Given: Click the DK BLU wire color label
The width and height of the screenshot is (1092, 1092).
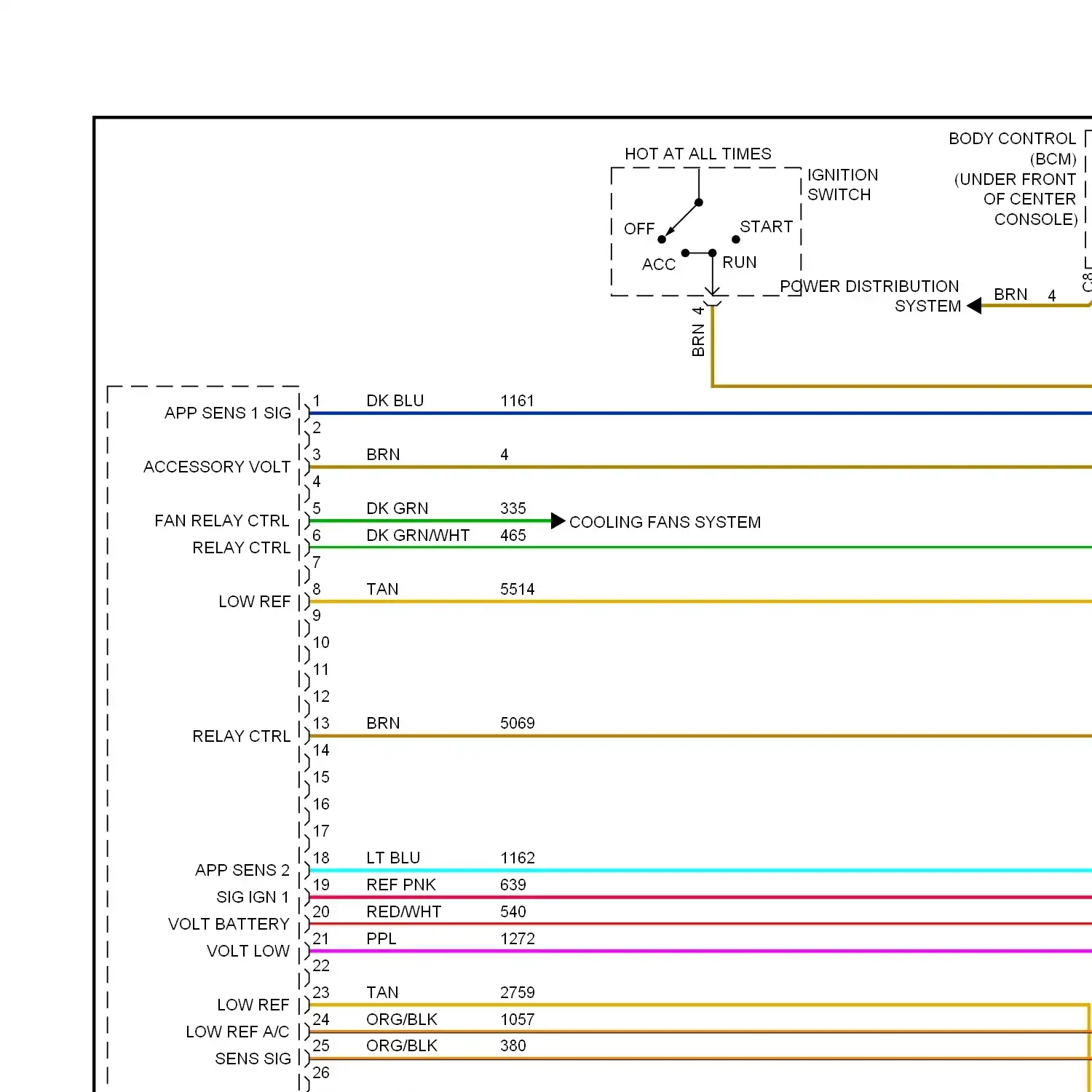Looking at the screenshot, I should tap(395, 400).
